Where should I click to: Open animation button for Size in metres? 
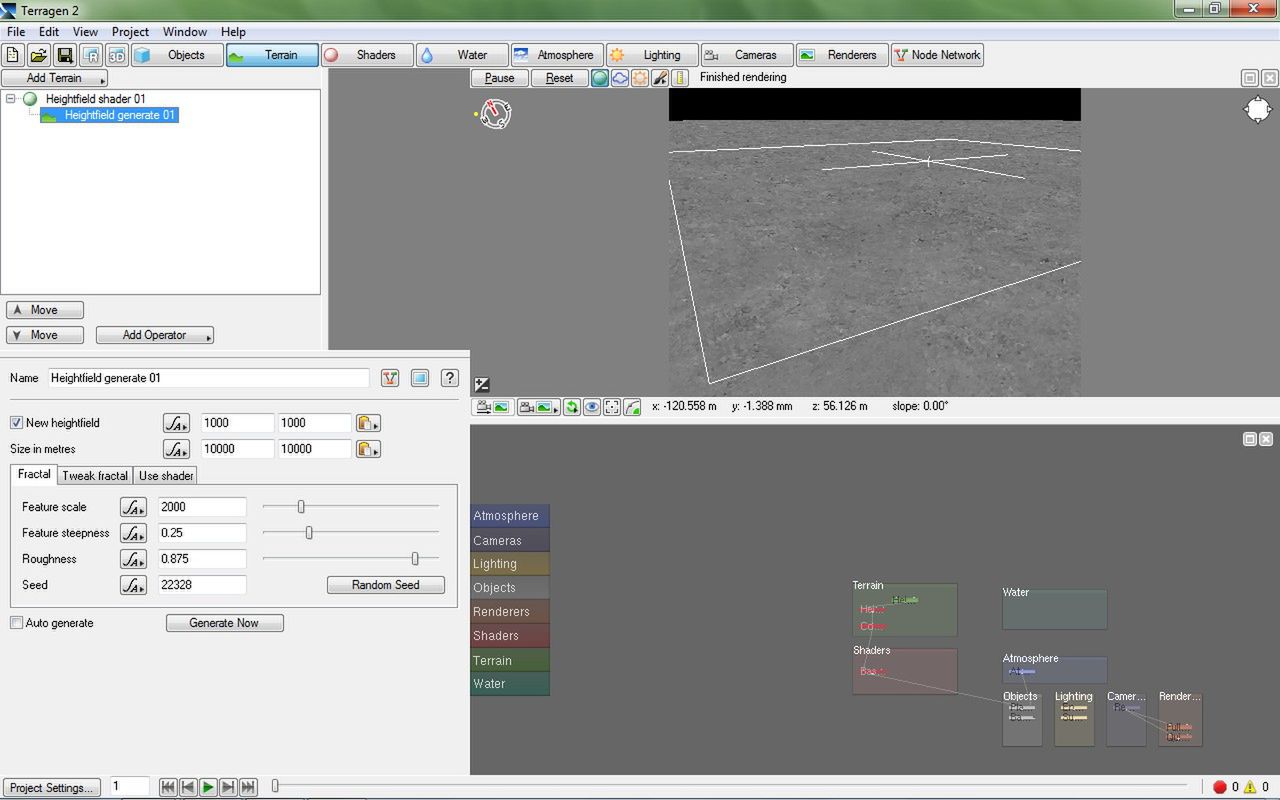(176, 449)
